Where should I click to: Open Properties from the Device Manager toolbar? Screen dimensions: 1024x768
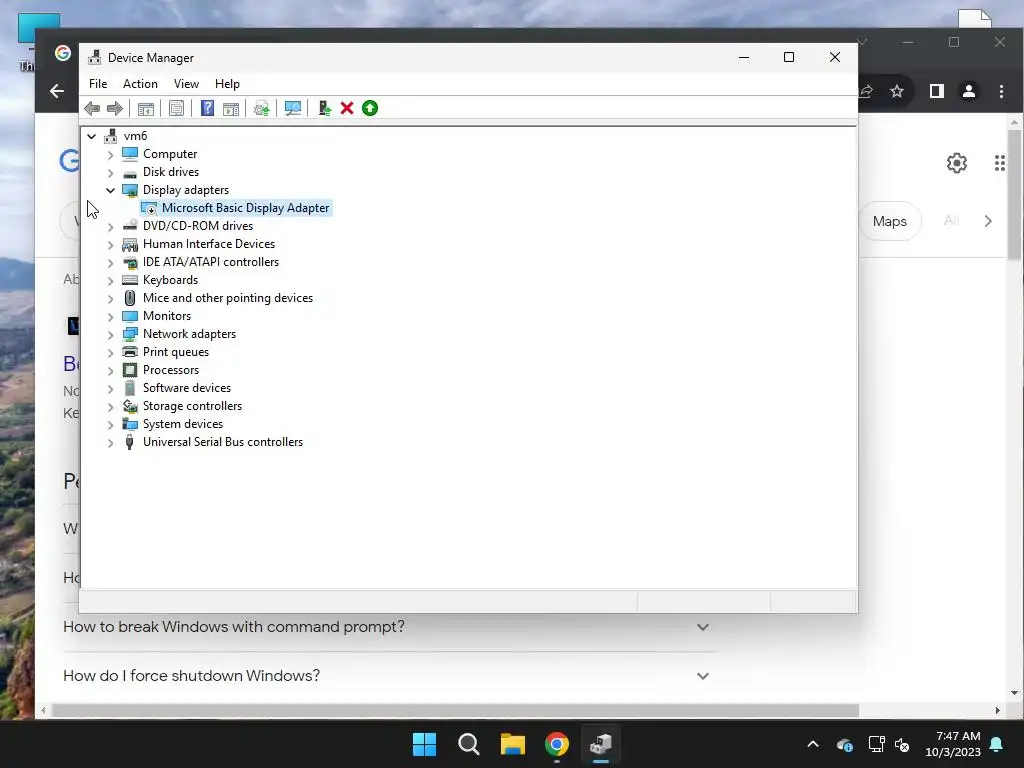tap(176, 108)
